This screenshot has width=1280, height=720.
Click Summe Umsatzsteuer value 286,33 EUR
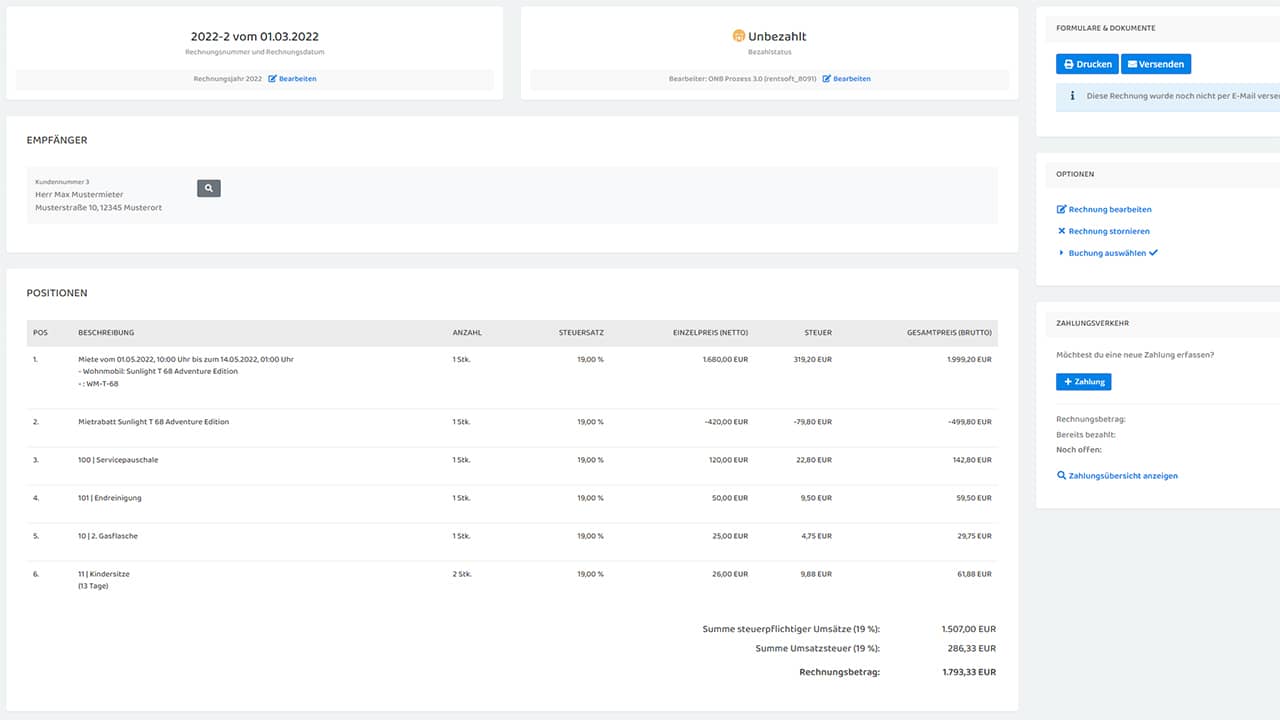click(x=973, y=648)
